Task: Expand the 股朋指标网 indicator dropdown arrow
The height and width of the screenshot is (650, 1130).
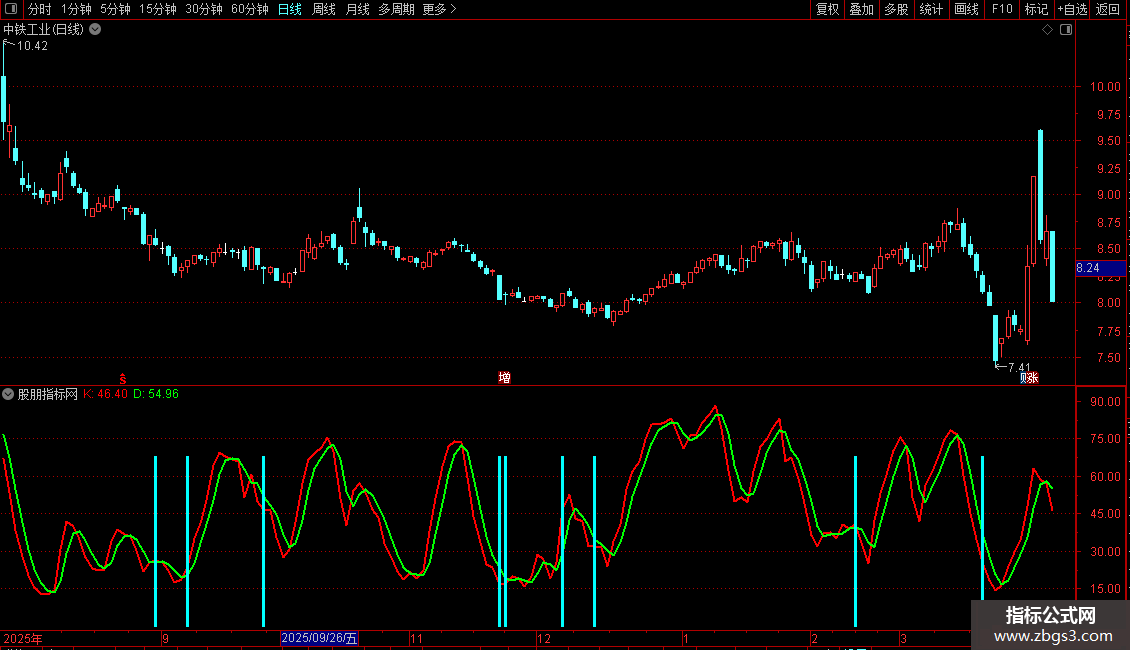Action: 9,394
